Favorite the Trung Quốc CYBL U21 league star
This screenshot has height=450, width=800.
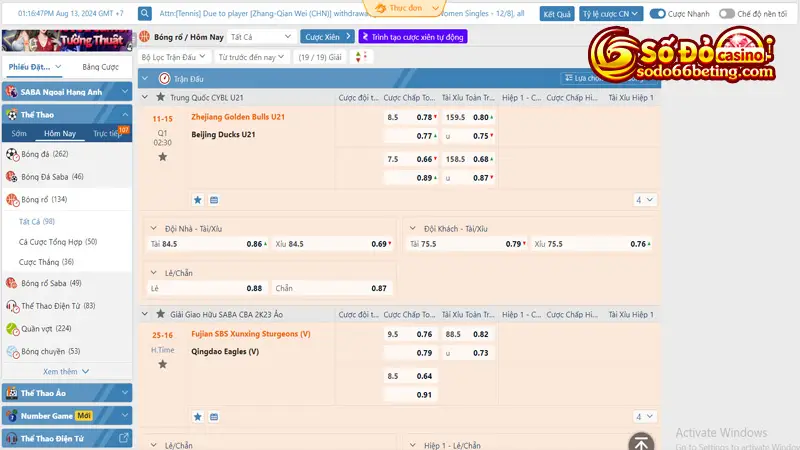pos(160,97)
